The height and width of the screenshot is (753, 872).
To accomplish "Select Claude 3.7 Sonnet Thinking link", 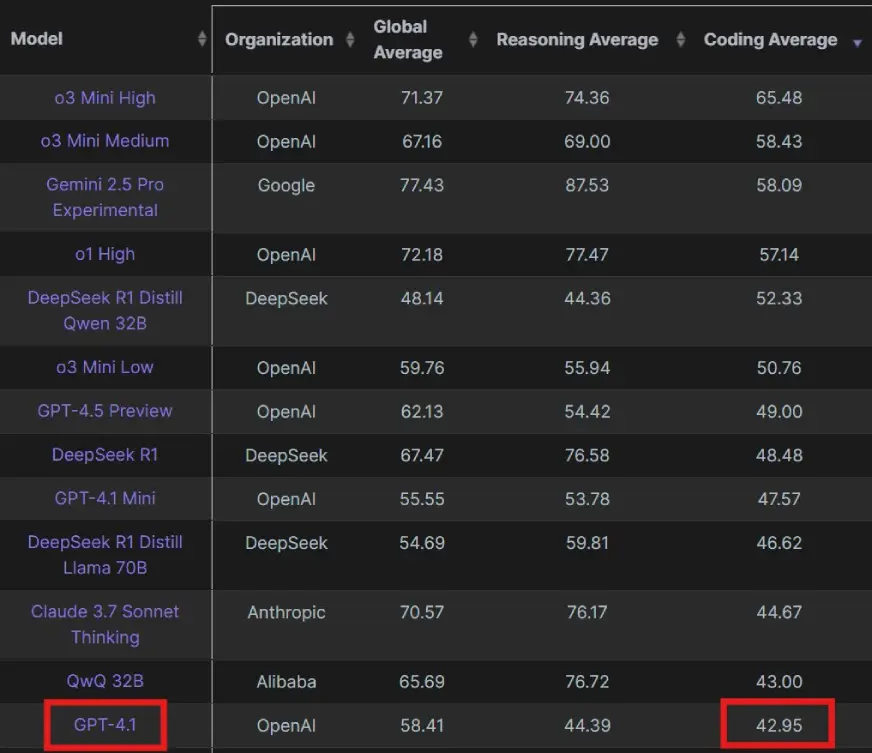I will (x=105, y=624).
